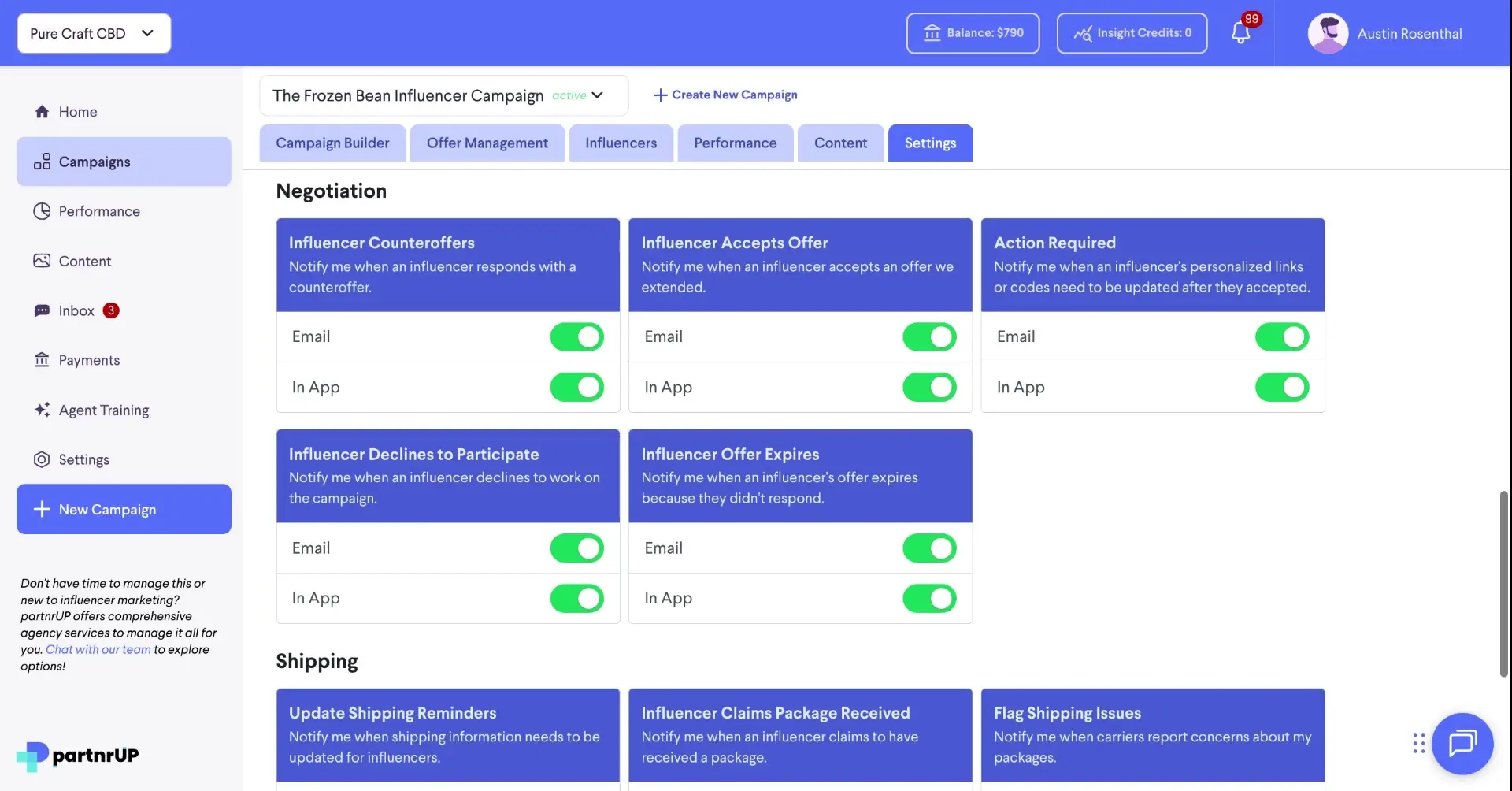Open Performance via the clock icon

(42, 210)
